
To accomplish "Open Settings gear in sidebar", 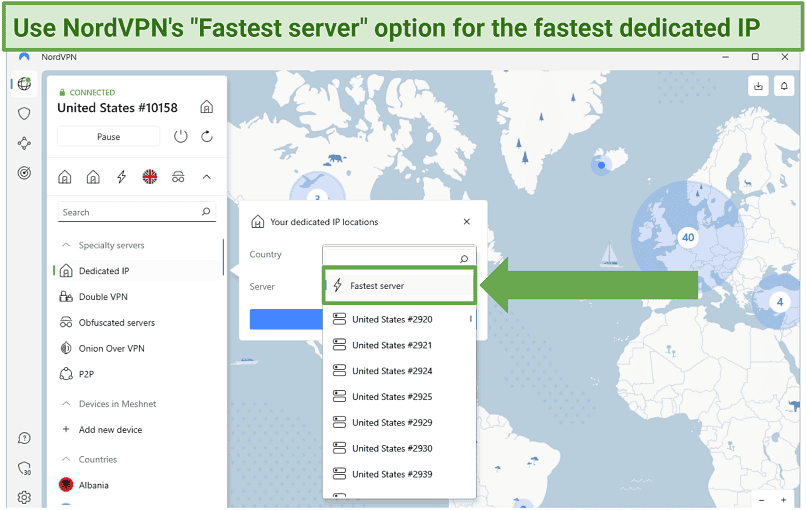I will (x=24, y=498).
